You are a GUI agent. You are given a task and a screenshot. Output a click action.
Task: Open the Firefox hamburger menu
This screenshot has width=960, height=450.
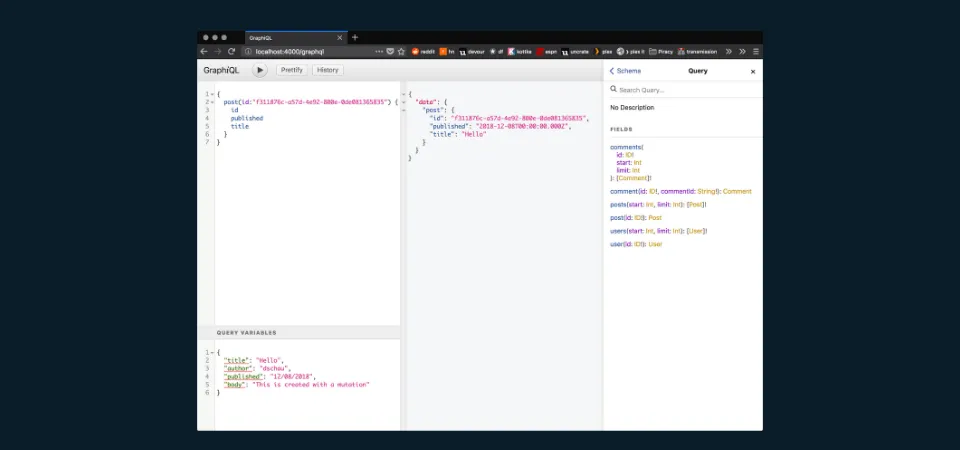point(756,51)
